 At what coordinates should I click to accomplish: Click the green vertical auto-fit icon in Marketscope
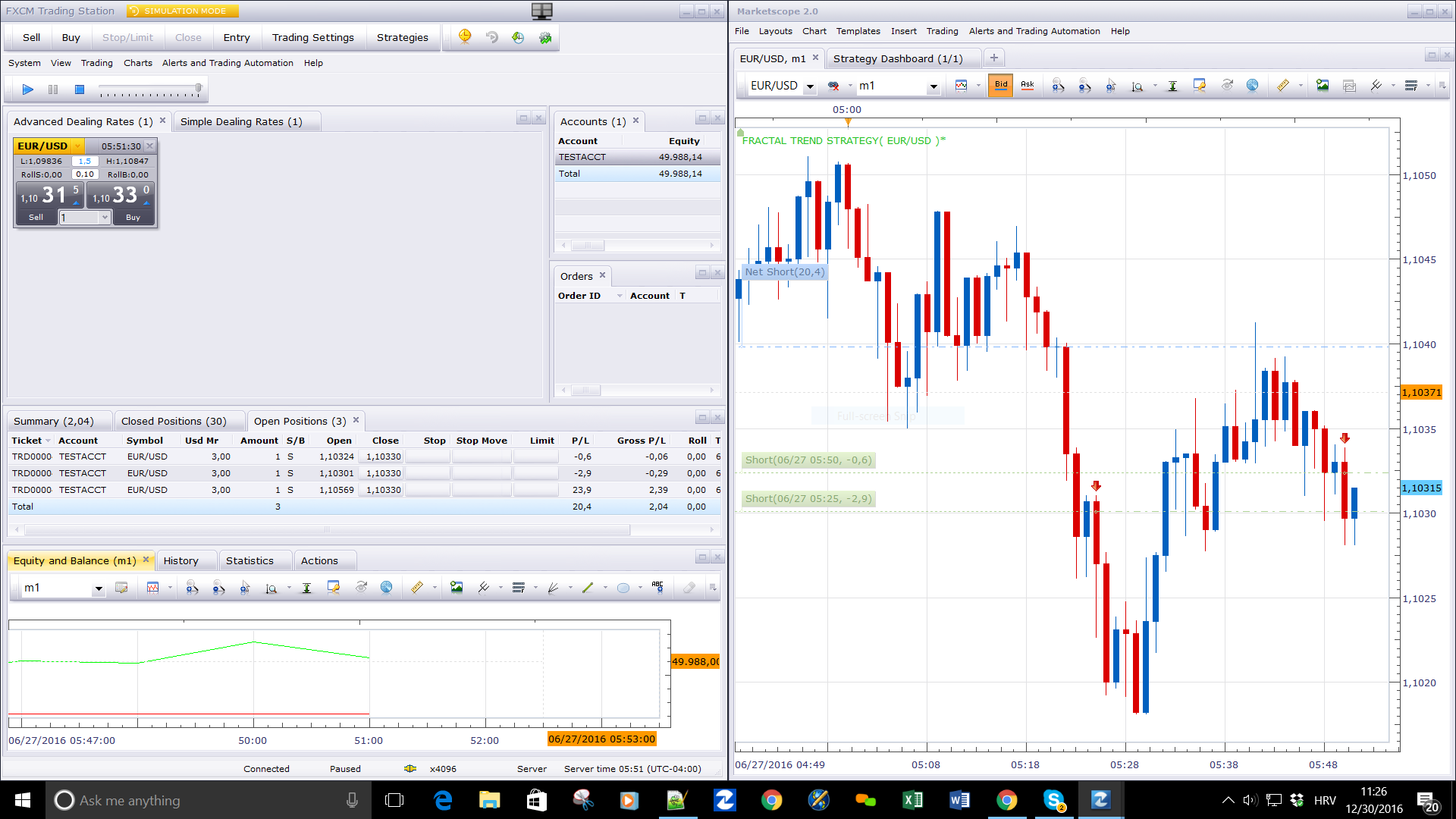tap(1172, 86)
